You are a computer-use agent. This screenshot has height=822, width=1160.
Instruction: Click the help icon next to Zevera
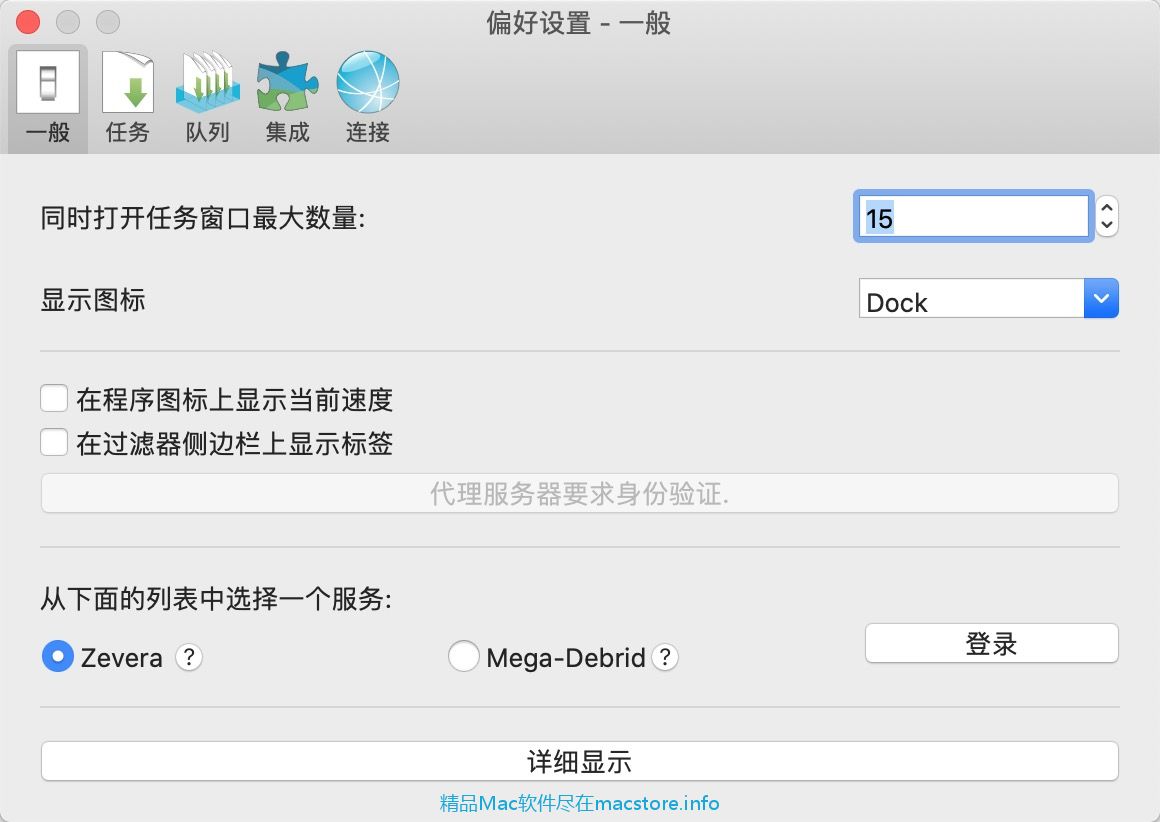point(189,657)
